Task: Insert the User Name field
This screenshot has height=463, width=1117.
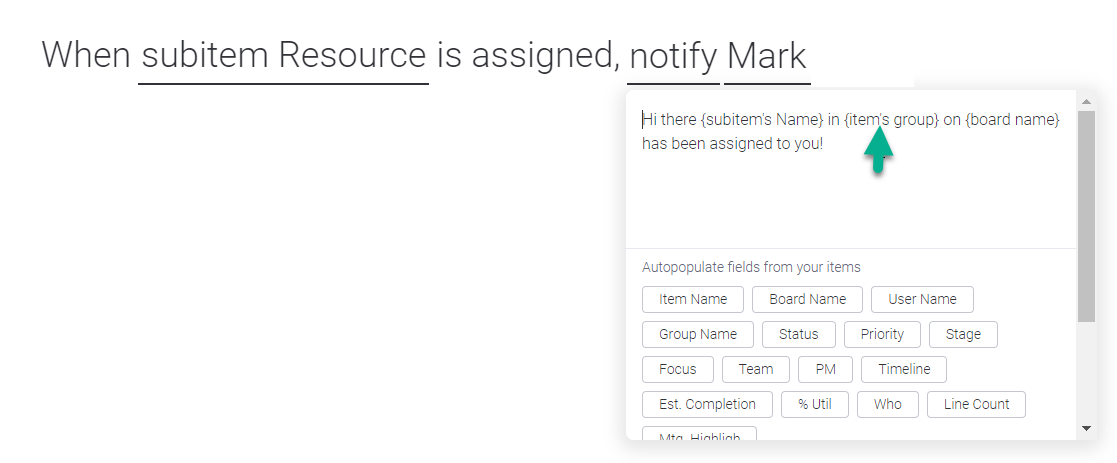Action: point(922,299)
